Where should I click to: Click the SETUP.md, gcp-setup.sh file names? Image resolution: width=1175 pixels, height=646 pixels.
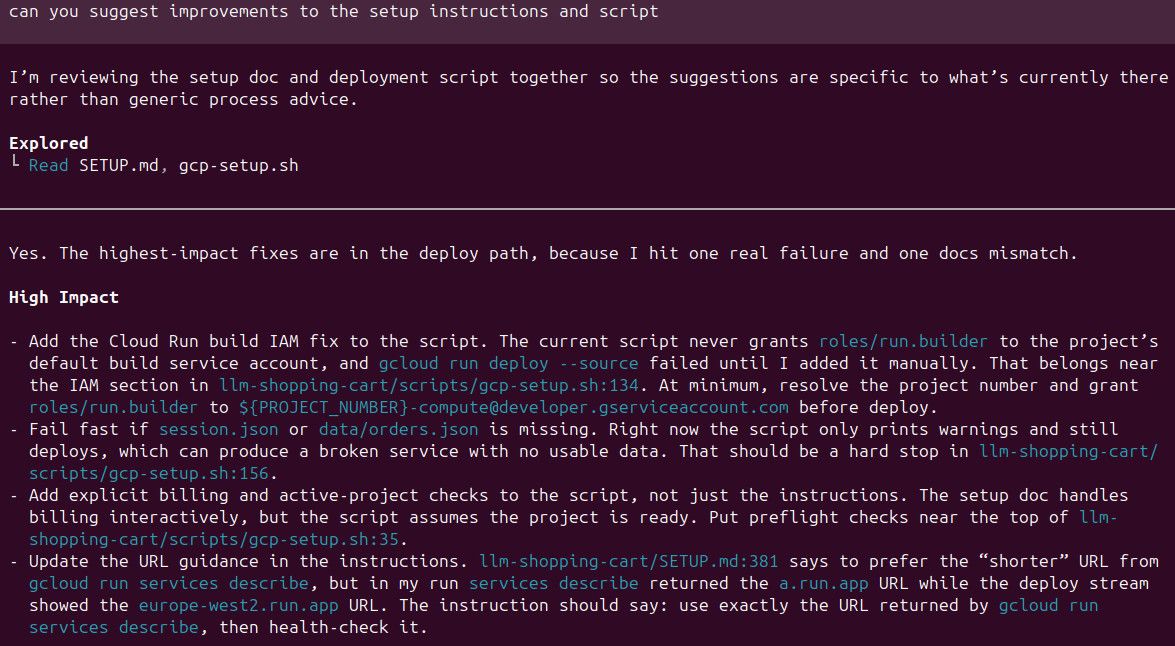coord(188,165)
